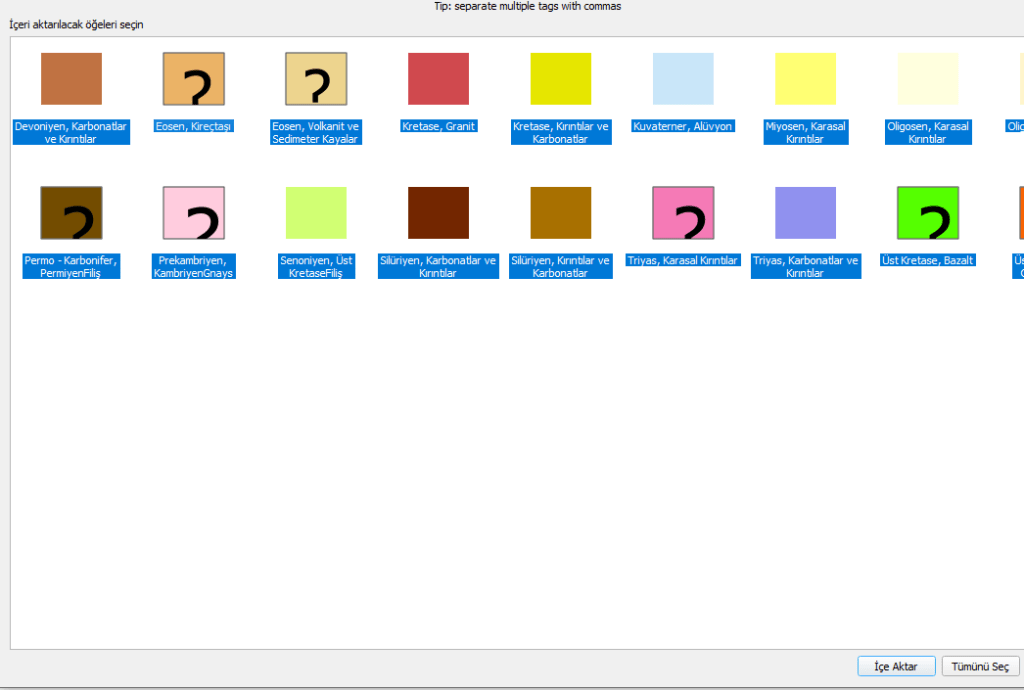The height and width of the screenshot is (690, 1024).
Task: Pick the light blue Kuvaterner, Alüvyon symbol
Action: click(x=683, y=79)
